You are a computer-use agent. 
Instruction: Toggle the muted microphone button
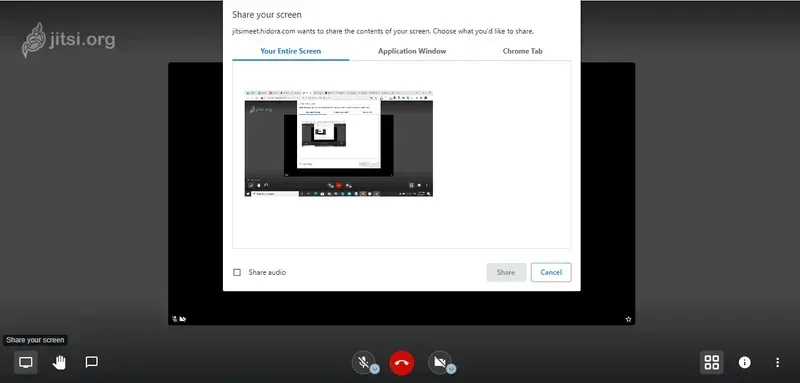pyautogui.click(x=363, y=363)
